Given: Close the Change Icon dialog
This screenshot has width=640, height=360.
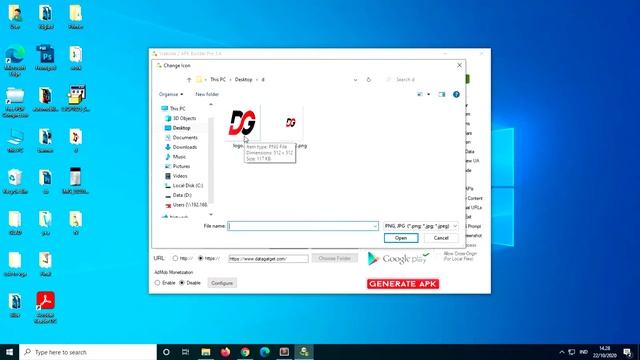Looking at the screenshot, I should click(x=459, y=65).
